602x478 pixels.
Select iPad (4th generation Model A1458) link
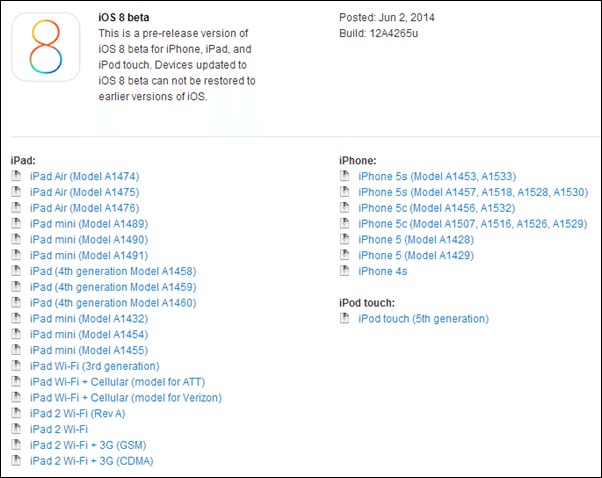click(112, 271)
